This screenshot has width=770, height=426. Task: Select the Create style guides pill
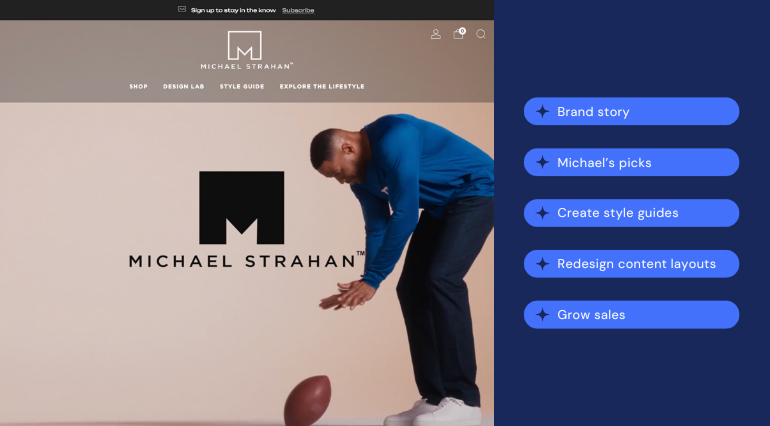tap(631, 213)
